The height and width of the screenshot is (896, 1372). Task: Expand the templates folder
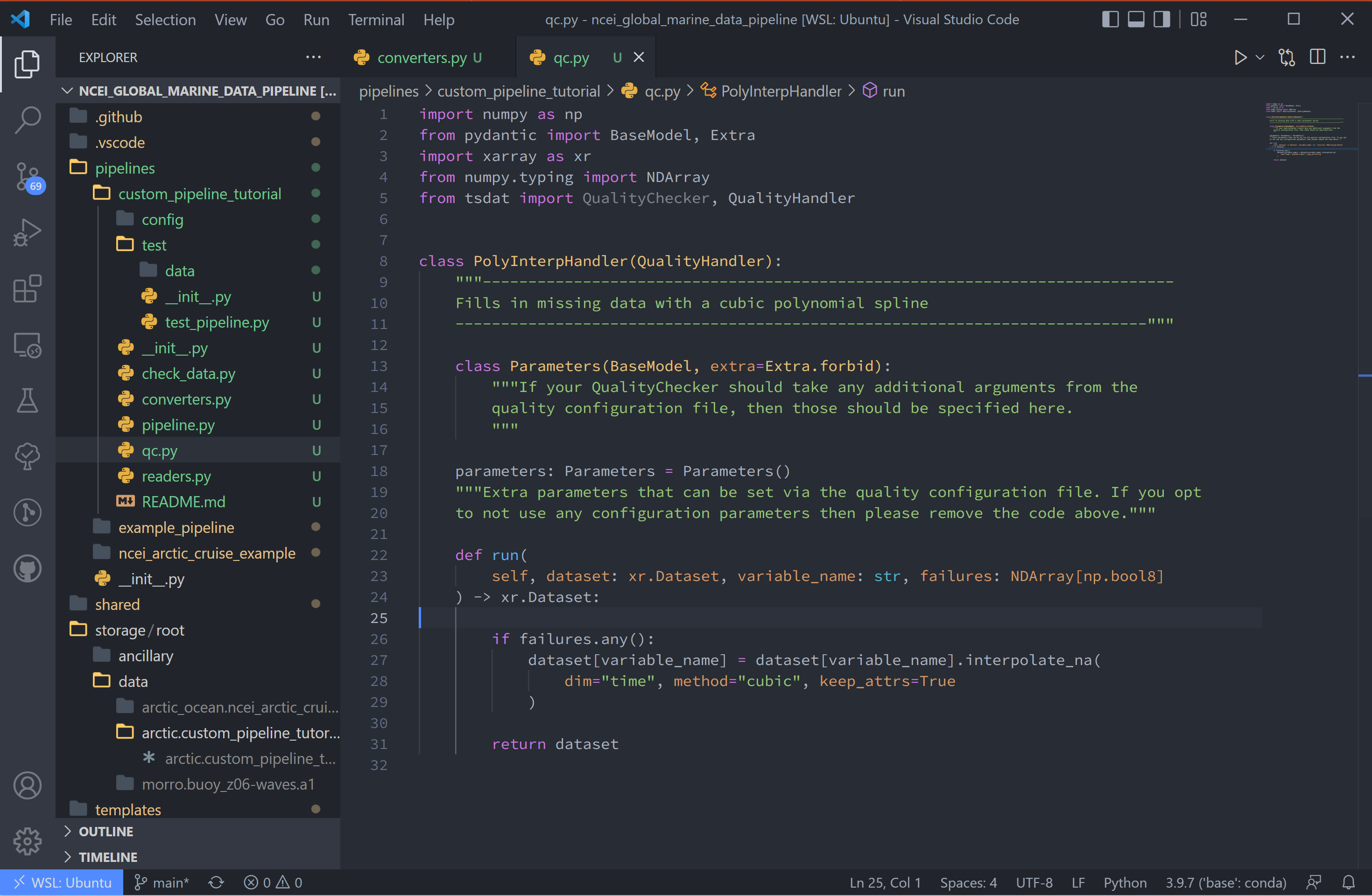point(199,810)
